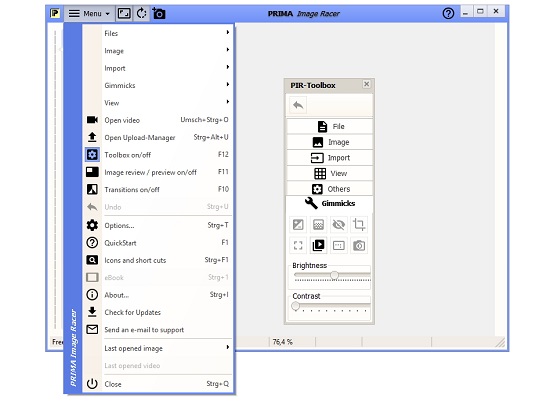Toggle the crossed-out eye icon
Image resolution: width=550 pixels, height=404 pixels.
(338, 224)
